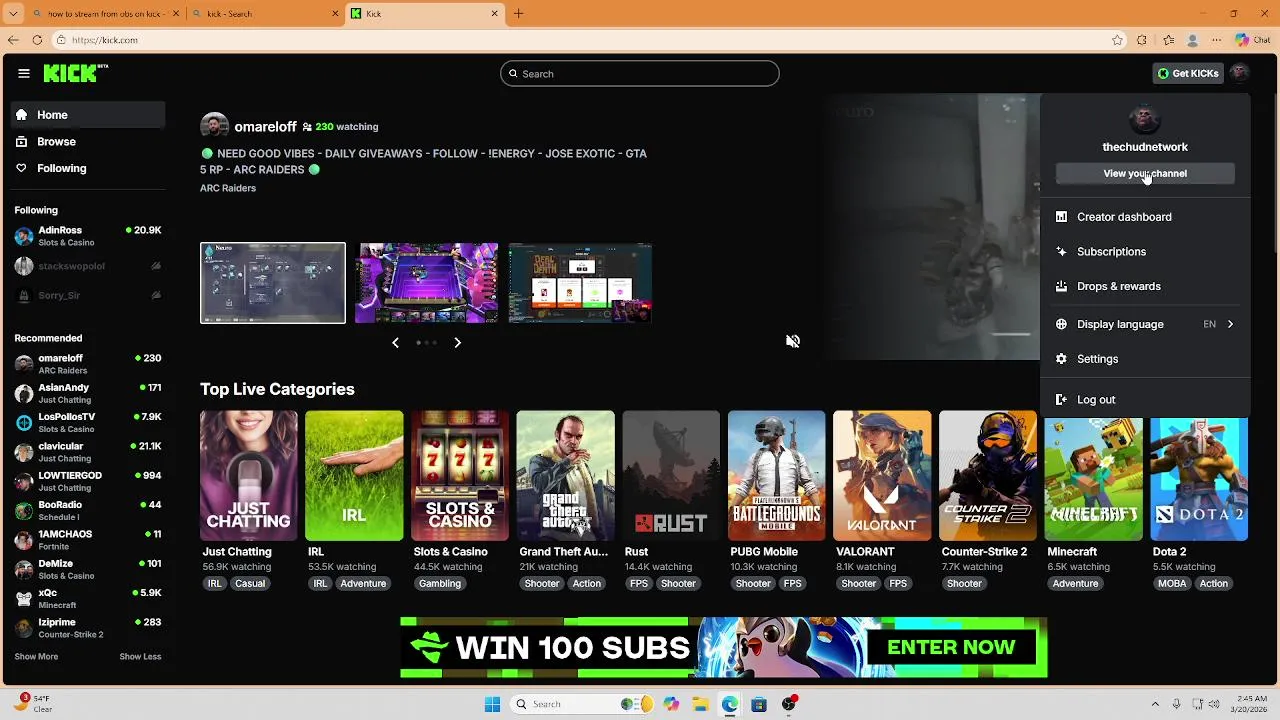Open the Windows Start menu
This screenshot has width=1280, height=720.
492,704
